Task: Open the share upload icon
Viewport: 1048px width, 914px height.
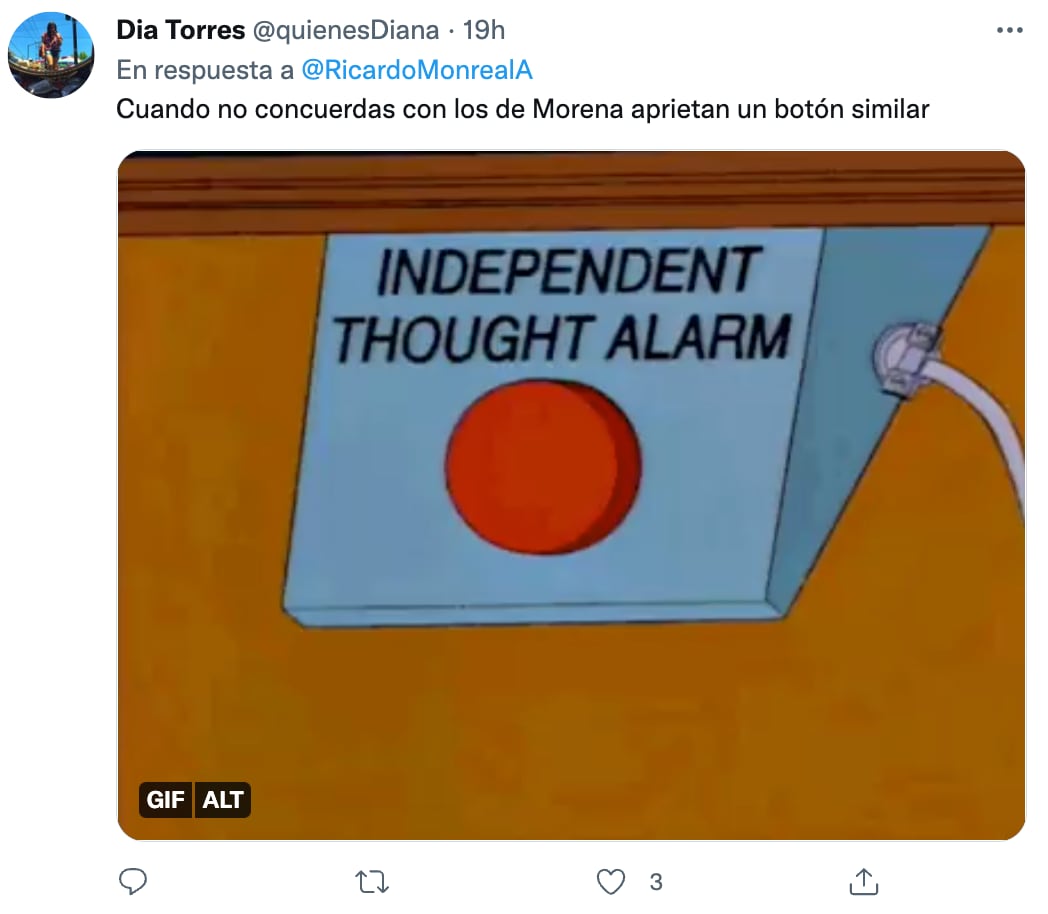Action: 864,881
